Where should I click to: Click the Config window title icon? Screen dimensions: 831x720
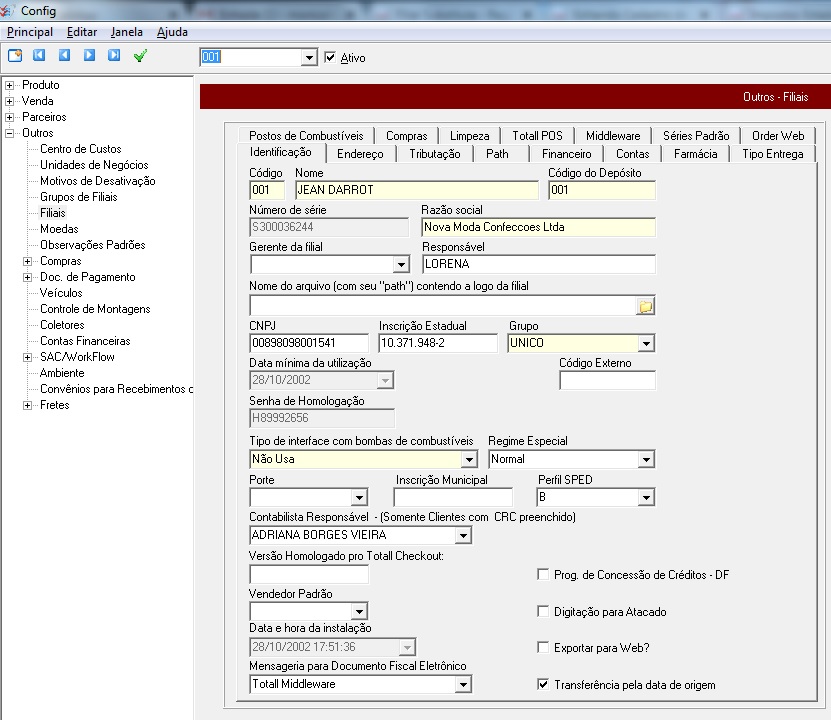coord(10,11)
